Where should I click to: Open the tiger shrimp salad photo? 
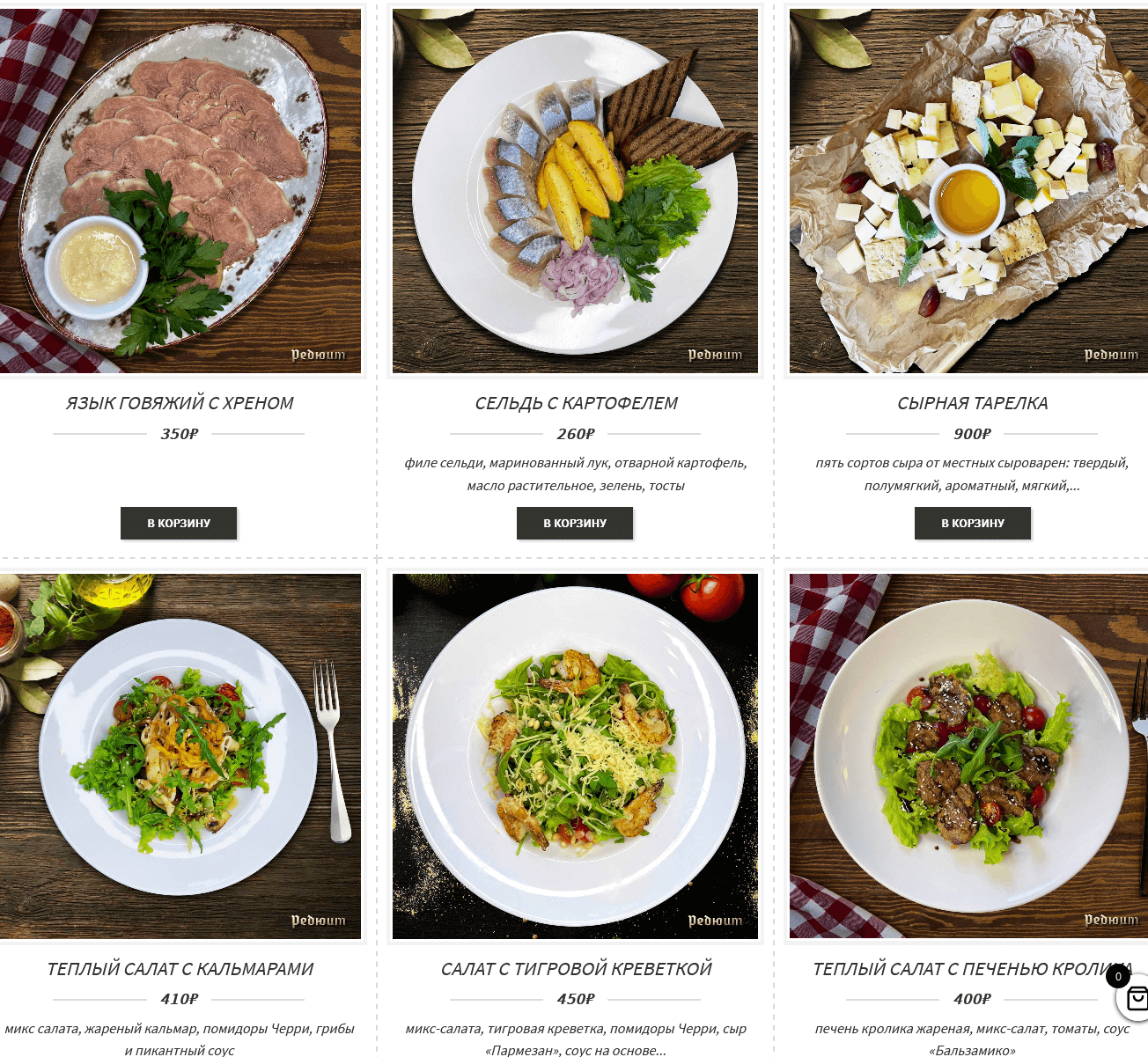click(575, 756)
